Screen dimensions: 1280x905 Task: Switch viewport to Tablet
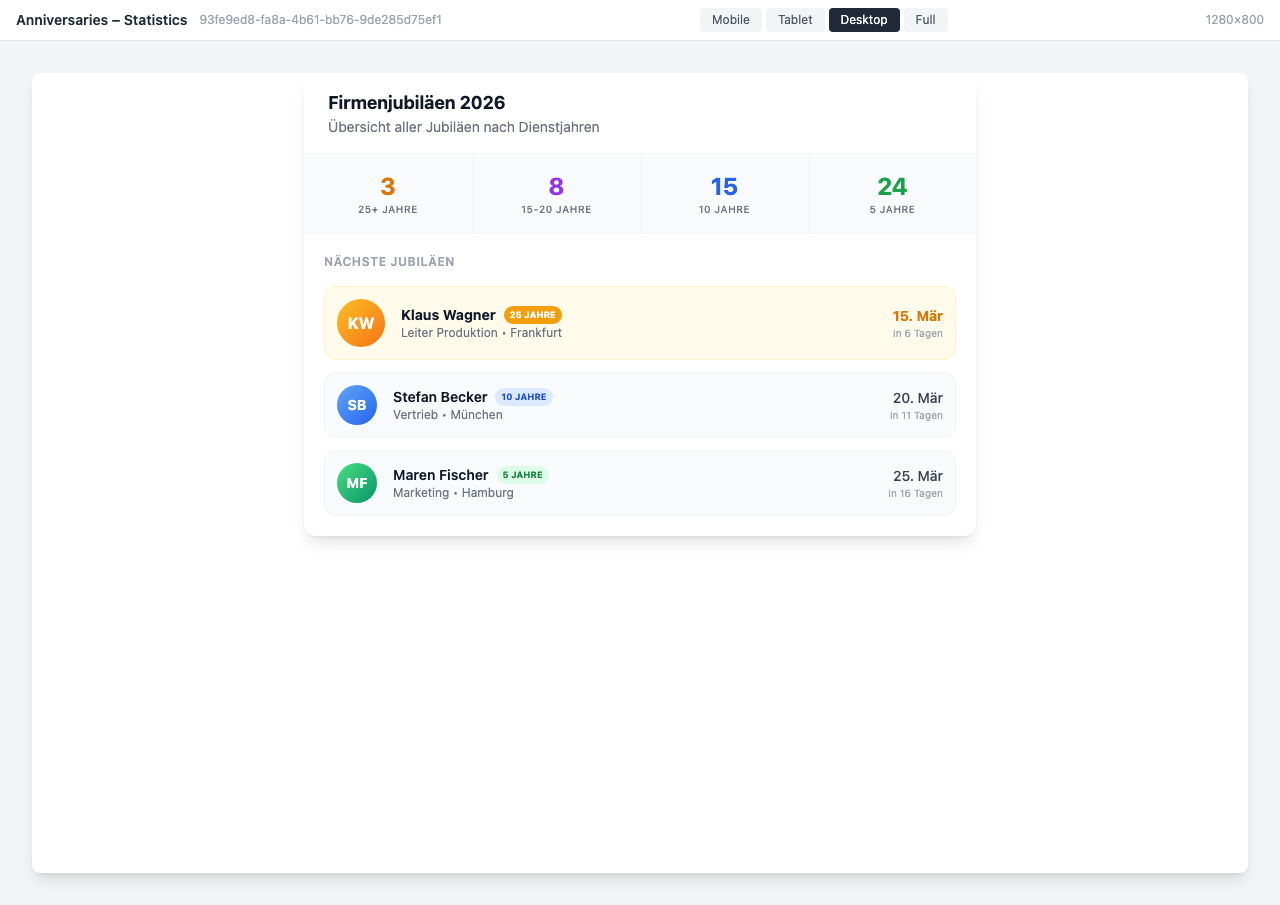pyautogui.click(x=795, y=19)
